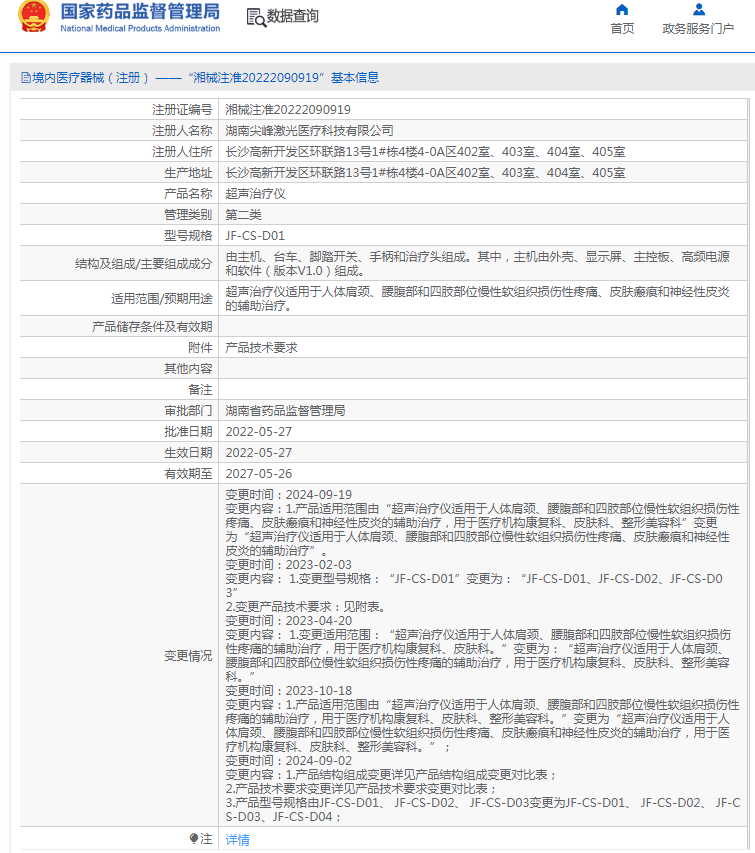Click change time 2023-10-18 line
Screen dimensions: 755x853
(288, 690)
